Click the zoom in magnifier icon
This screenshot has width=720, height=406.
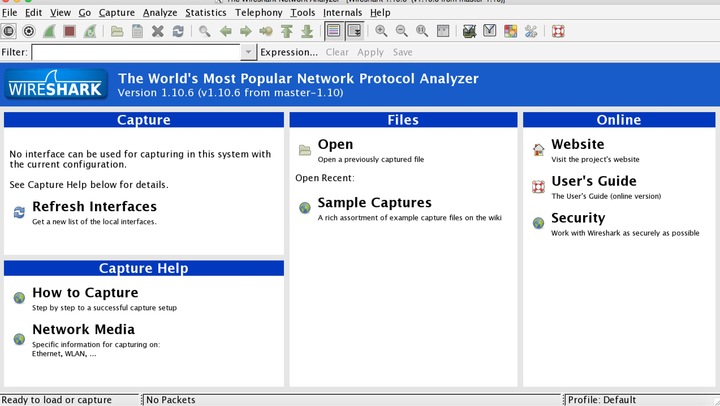click(x=381, y=31)
